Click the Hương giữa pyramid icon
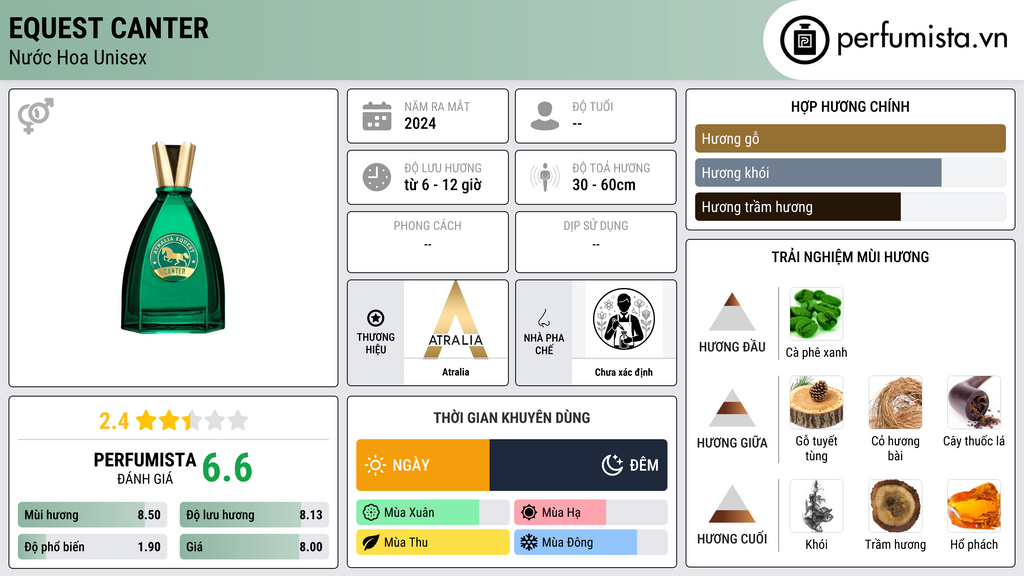The image size is (1024, 576). [x=732, y=408]
